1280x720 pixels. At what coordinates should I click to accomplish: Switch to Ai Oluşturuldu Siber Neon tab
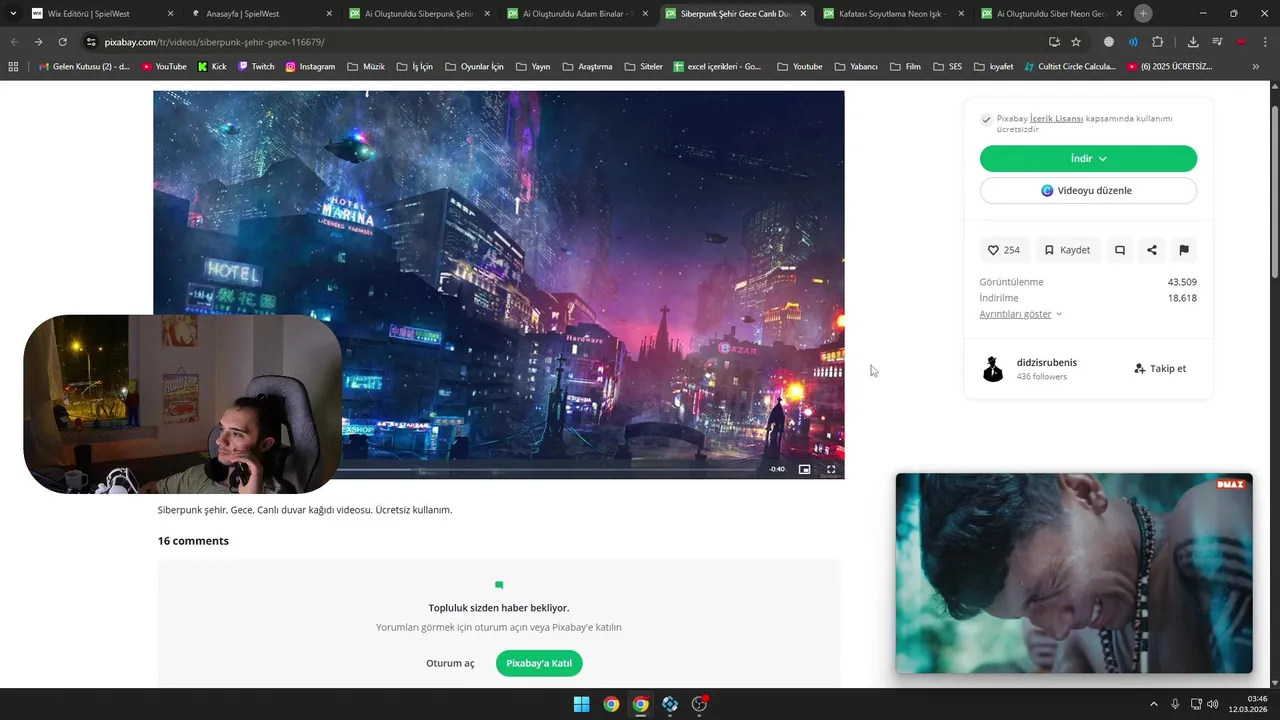coord(1050,14)
